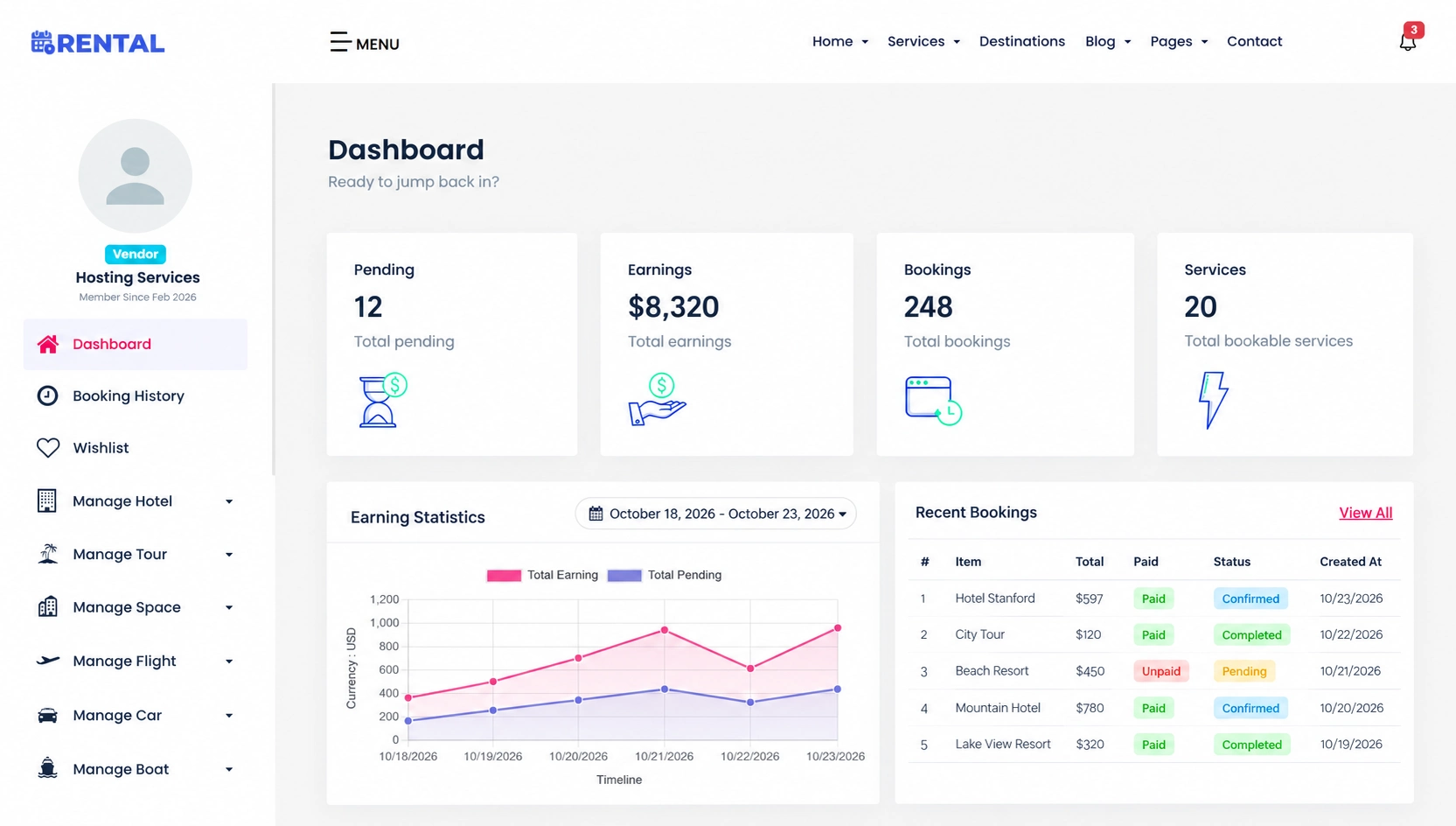Click the Manage Boat ship icon
This screenshot has width=1456, height=826.
[x=48, y=768]
